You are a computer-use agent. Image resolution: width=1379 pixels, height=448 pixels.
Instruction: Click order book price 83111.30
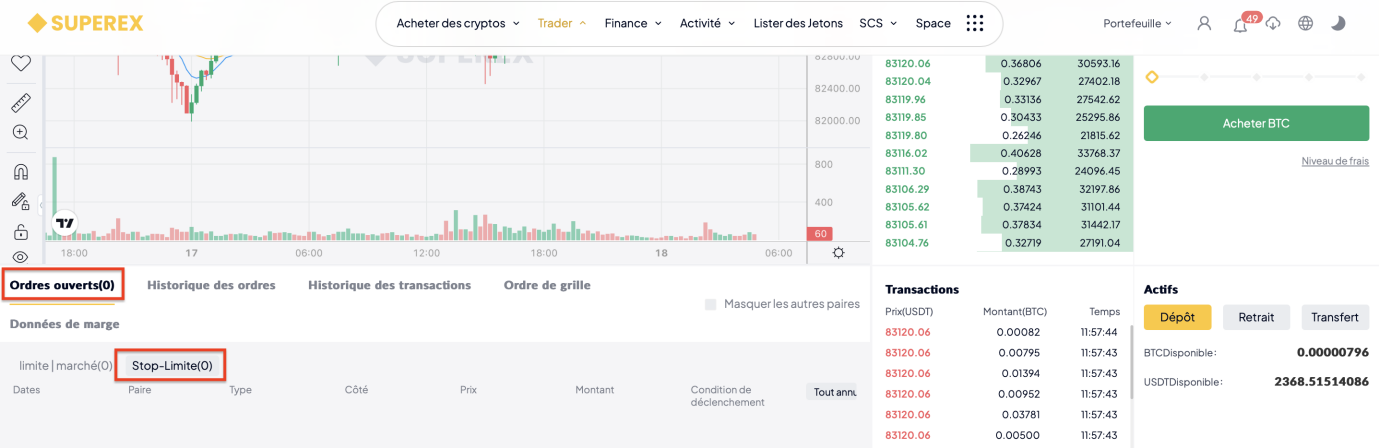click(906, 171)
